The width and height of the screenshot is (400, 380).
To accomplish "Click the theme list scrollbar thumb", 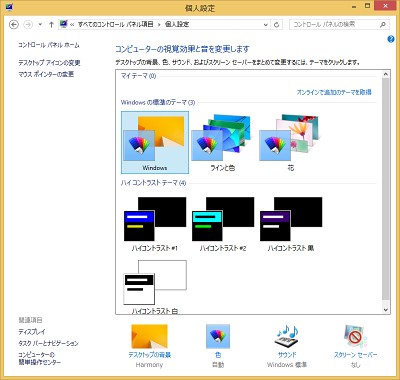I will coord(386,189).
